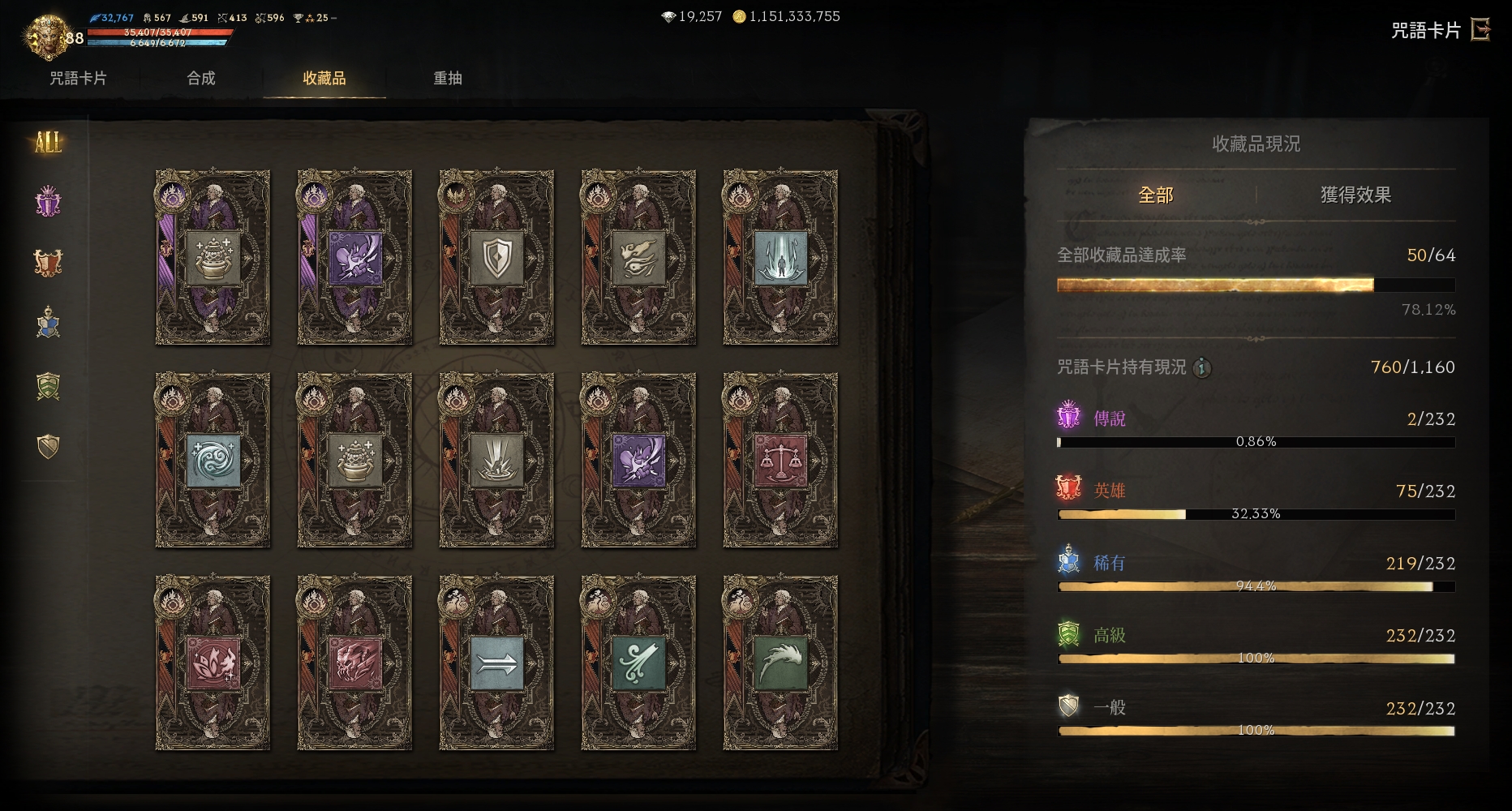Filter by red heroic grade icon
Viewport: 1512px width, 811px height.
(48, 262)
